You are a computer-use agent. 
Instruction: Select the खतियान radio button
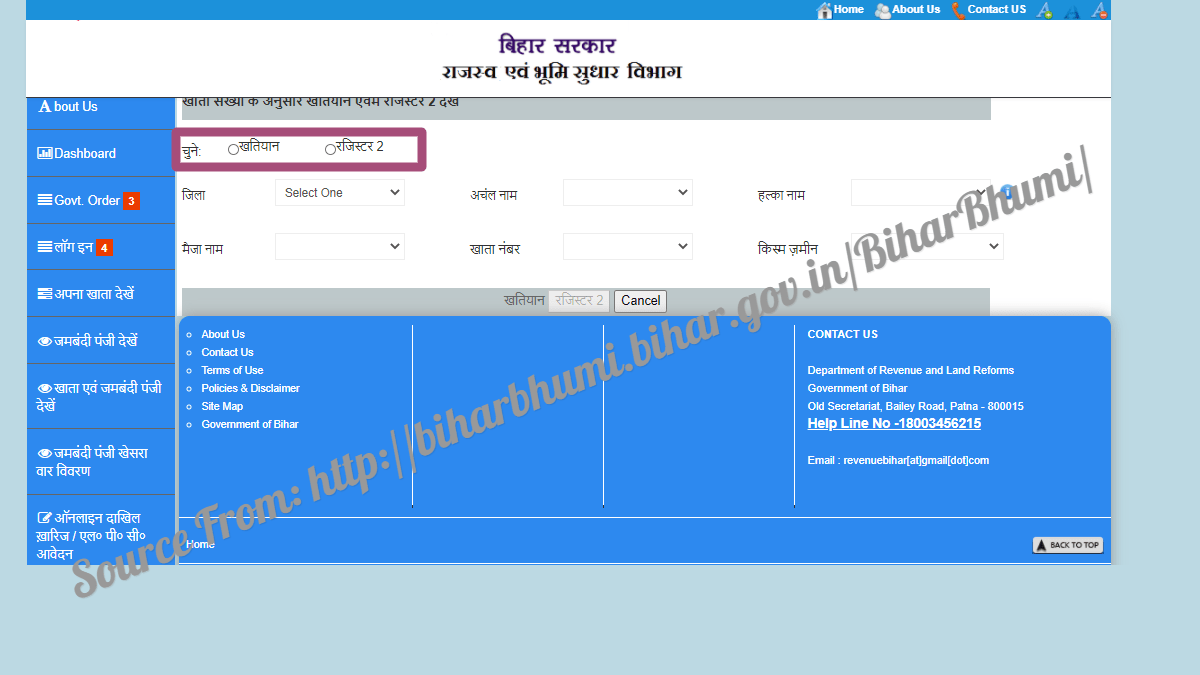[233, 148]
